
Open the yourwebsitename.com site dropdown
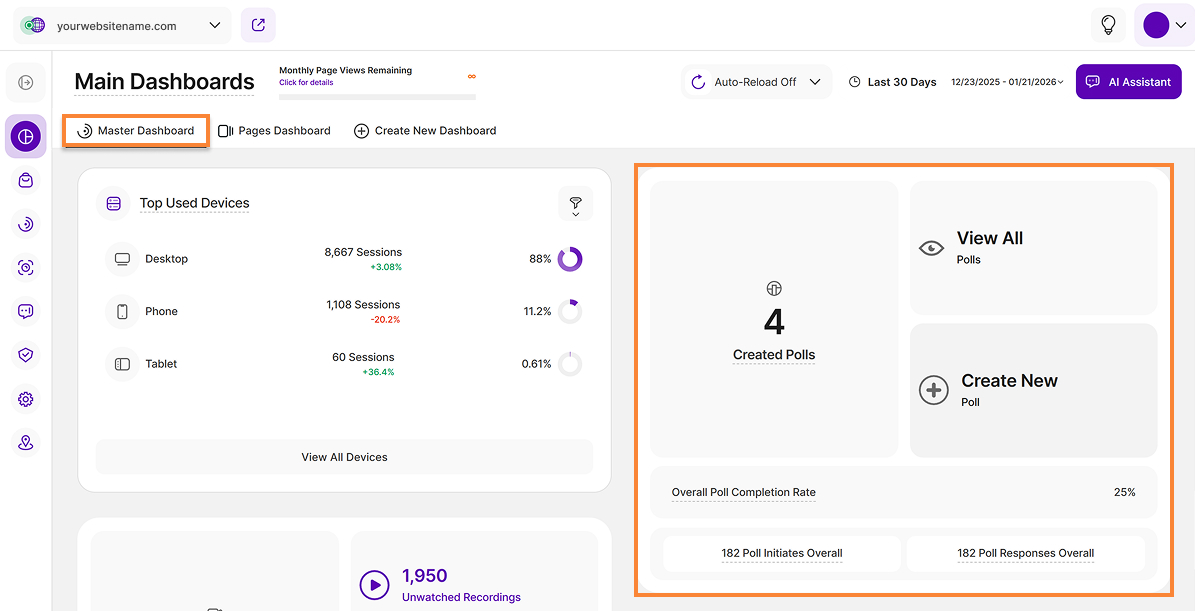click(x=122, y=26)
